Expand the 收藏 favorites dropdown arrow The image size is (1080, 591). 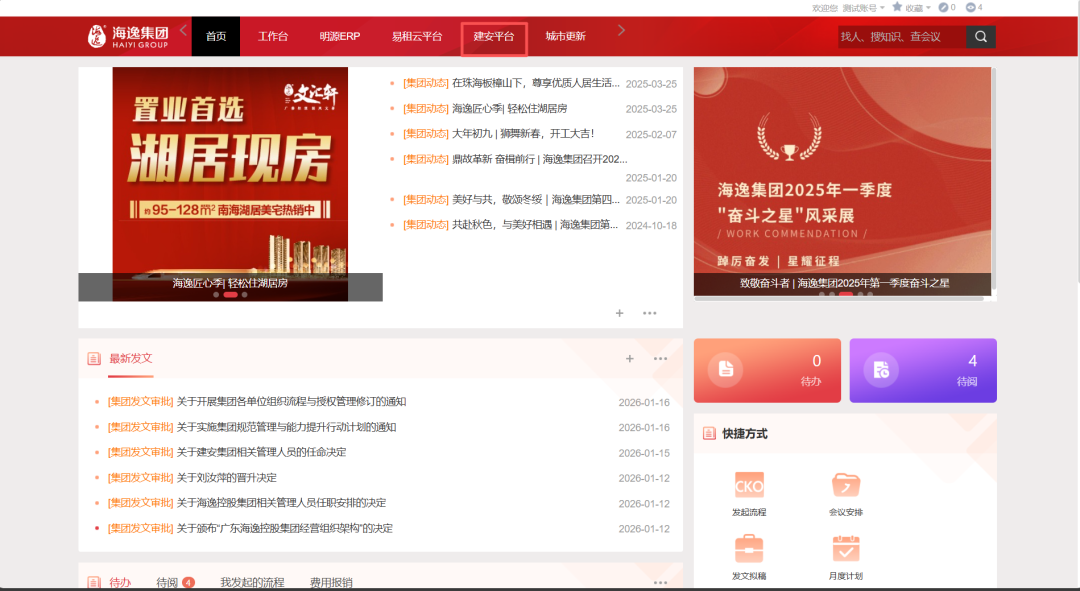[x=928, y=8]
